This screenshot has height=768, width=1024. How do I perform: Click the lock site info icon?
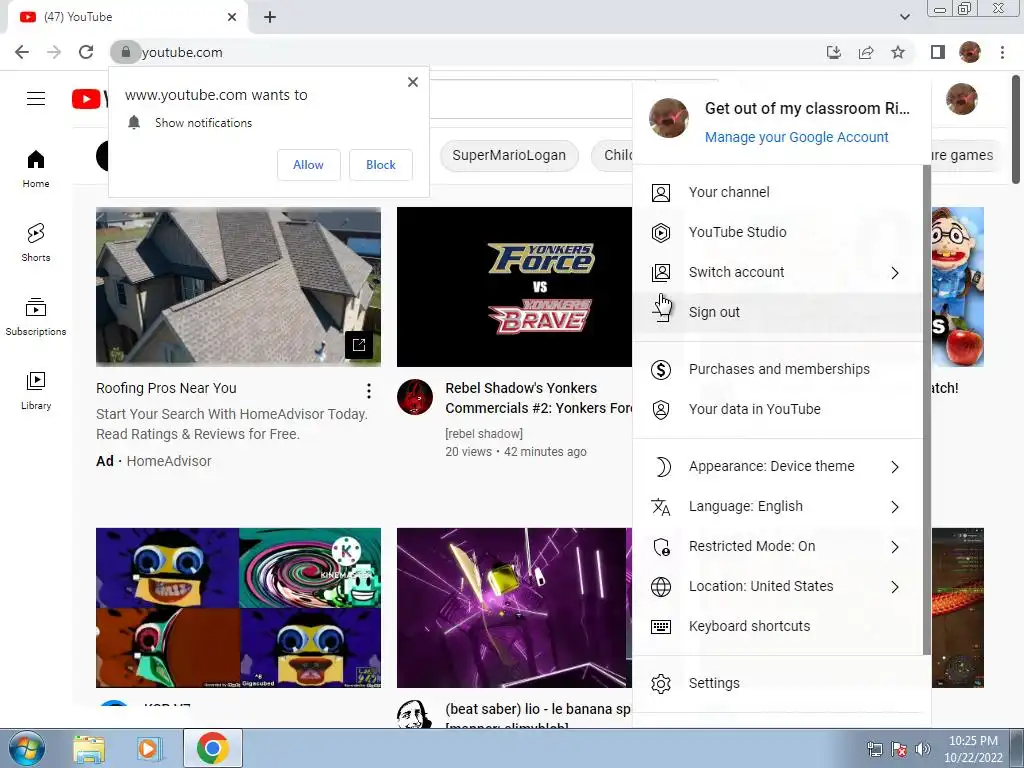[125, 52]
